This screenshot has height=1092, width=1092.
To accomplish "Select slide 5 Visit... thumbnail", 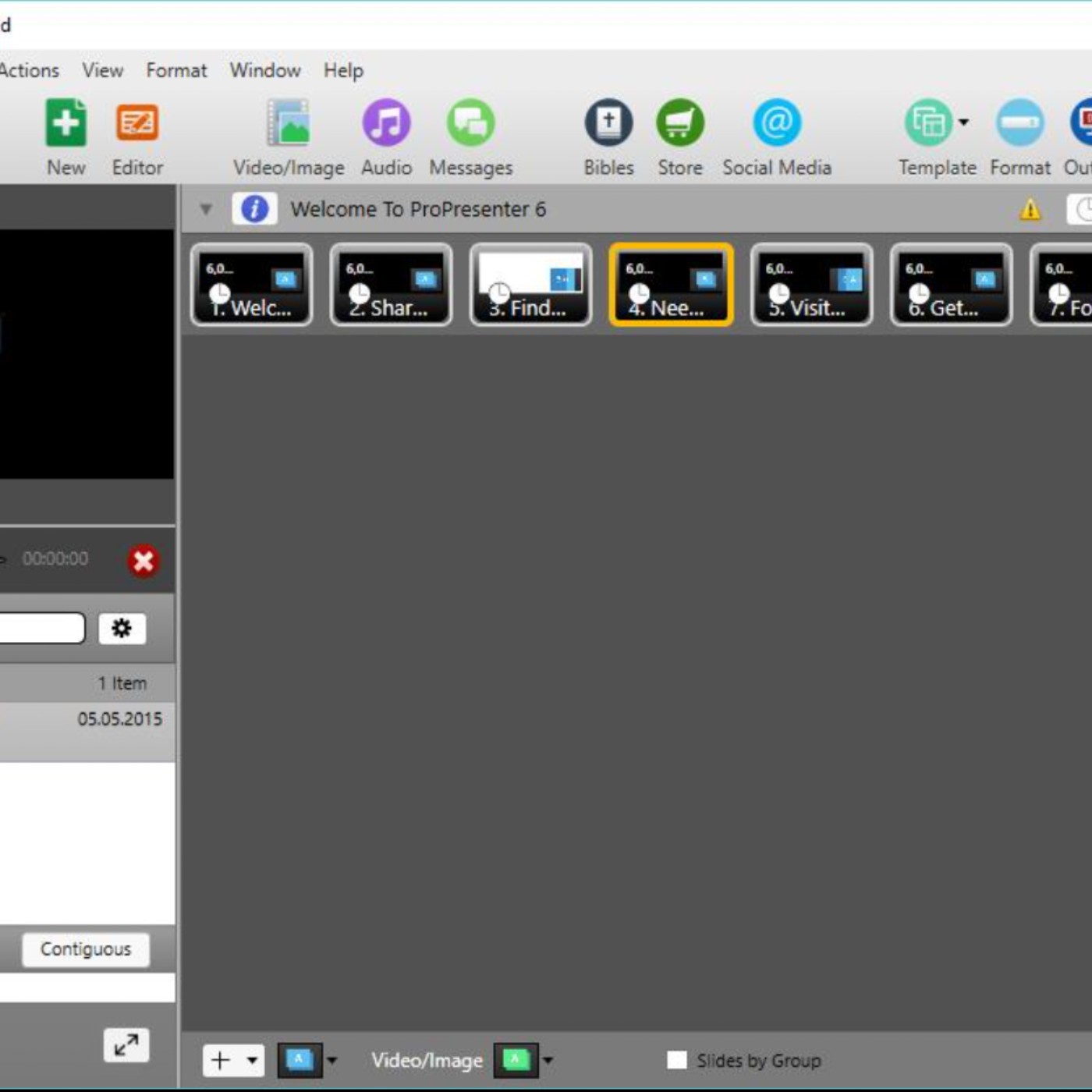I will click(x=811, y=285).
